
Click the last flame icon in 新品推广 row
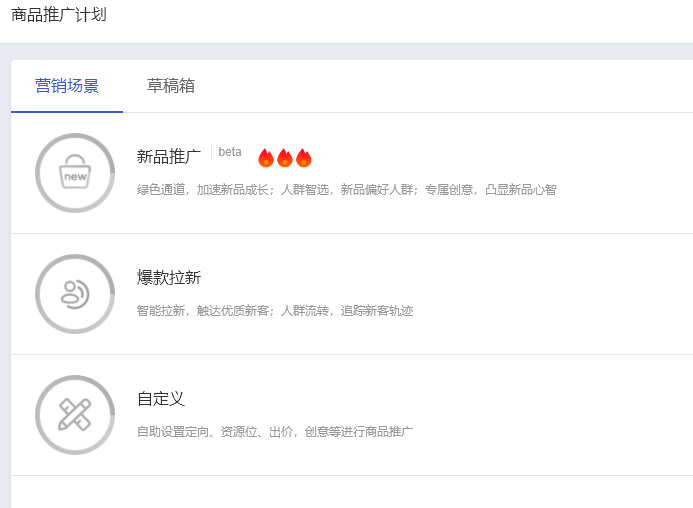tap(304, 158)
